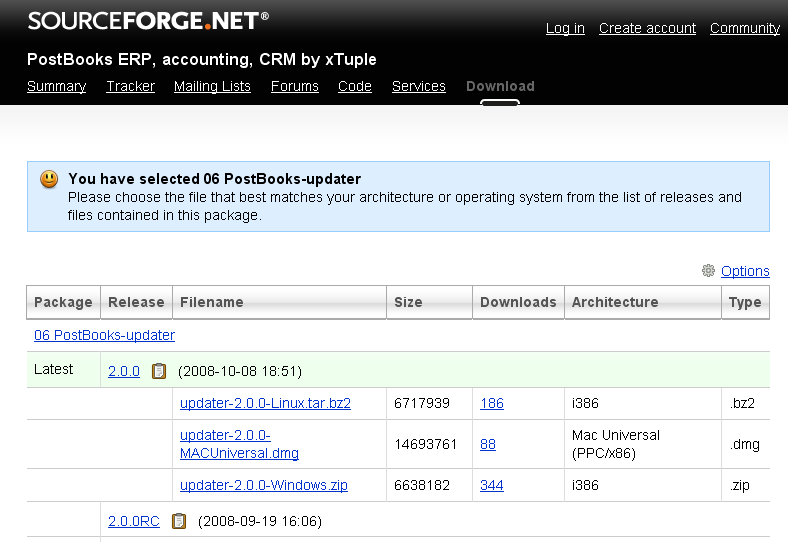
Task: Open the Code menu item
Action: pyautogui.click(x=354, y=86)
